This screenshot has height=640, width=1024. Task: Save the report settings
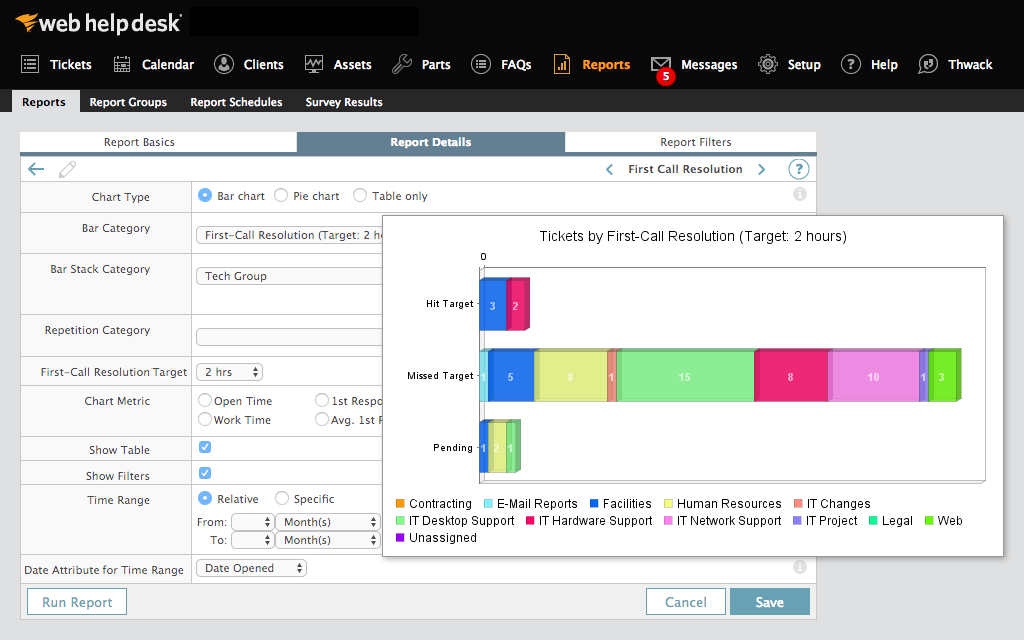(769, 601)
